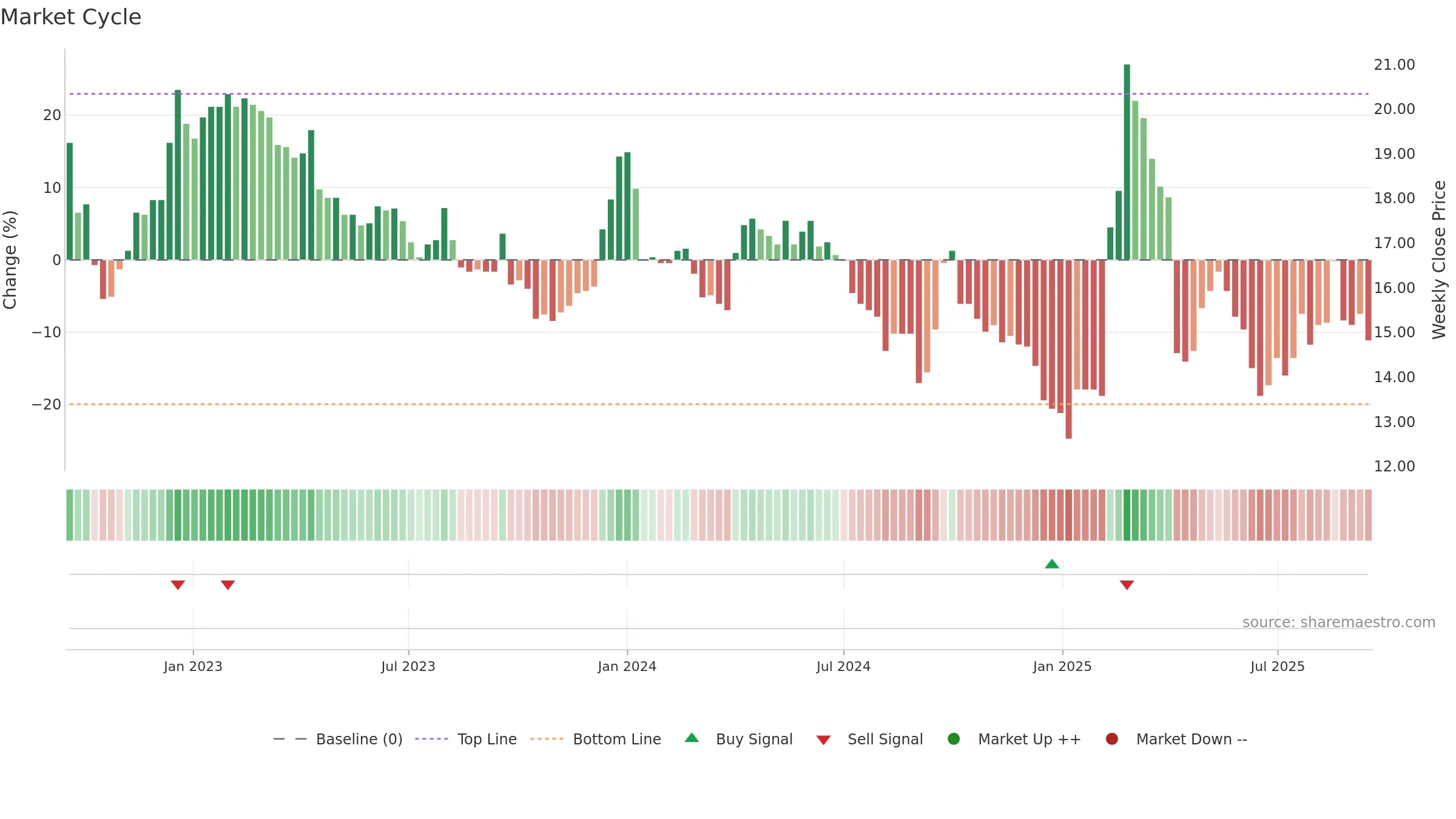Click the 21.00 price axis label
The height and width of the screenshot is (819, 1456).
tap(1394, 65)
